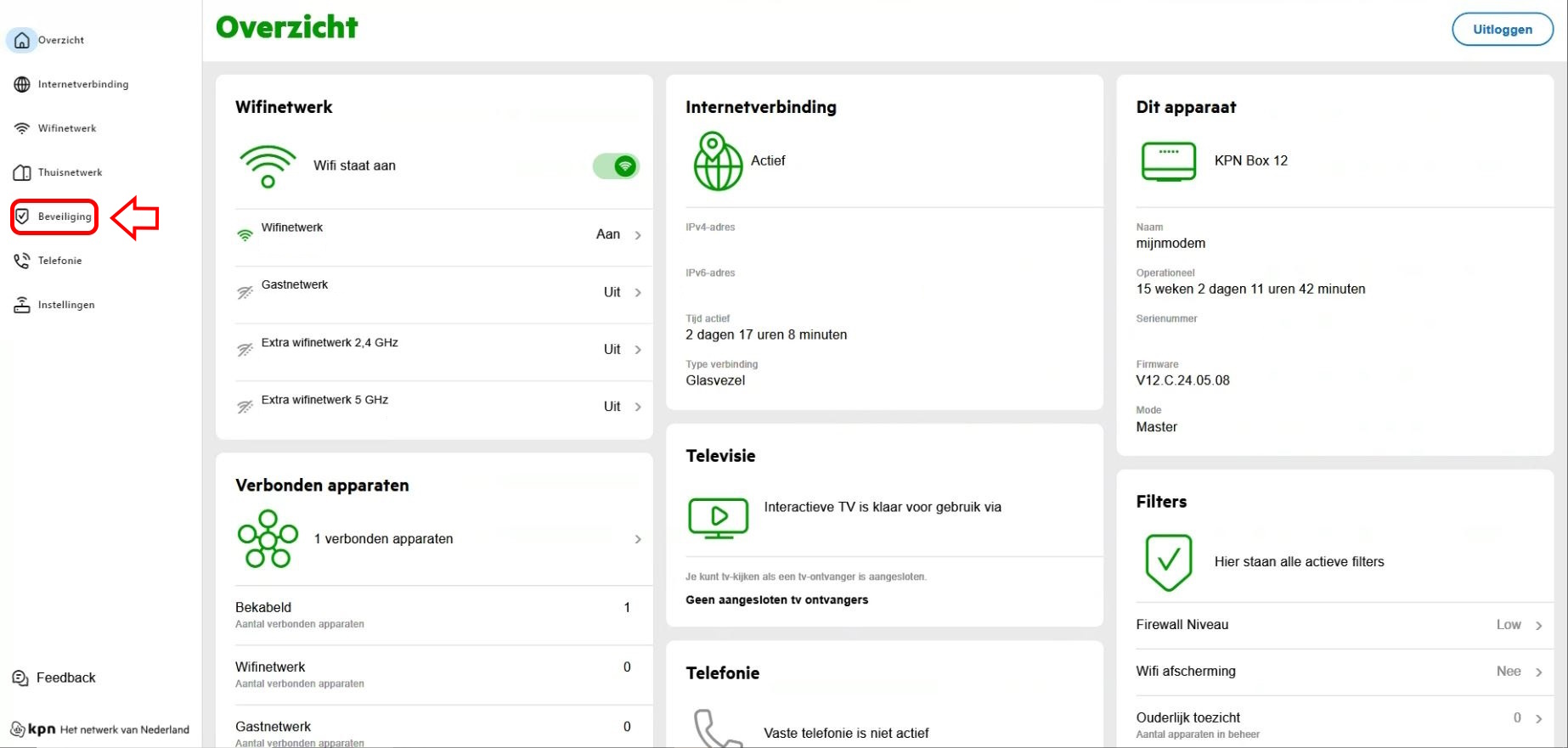This screenshot has height=748, width=1568.
Task: Click the 2 dagen 17 uren 8 minuten value
Action: click(766, 335)
